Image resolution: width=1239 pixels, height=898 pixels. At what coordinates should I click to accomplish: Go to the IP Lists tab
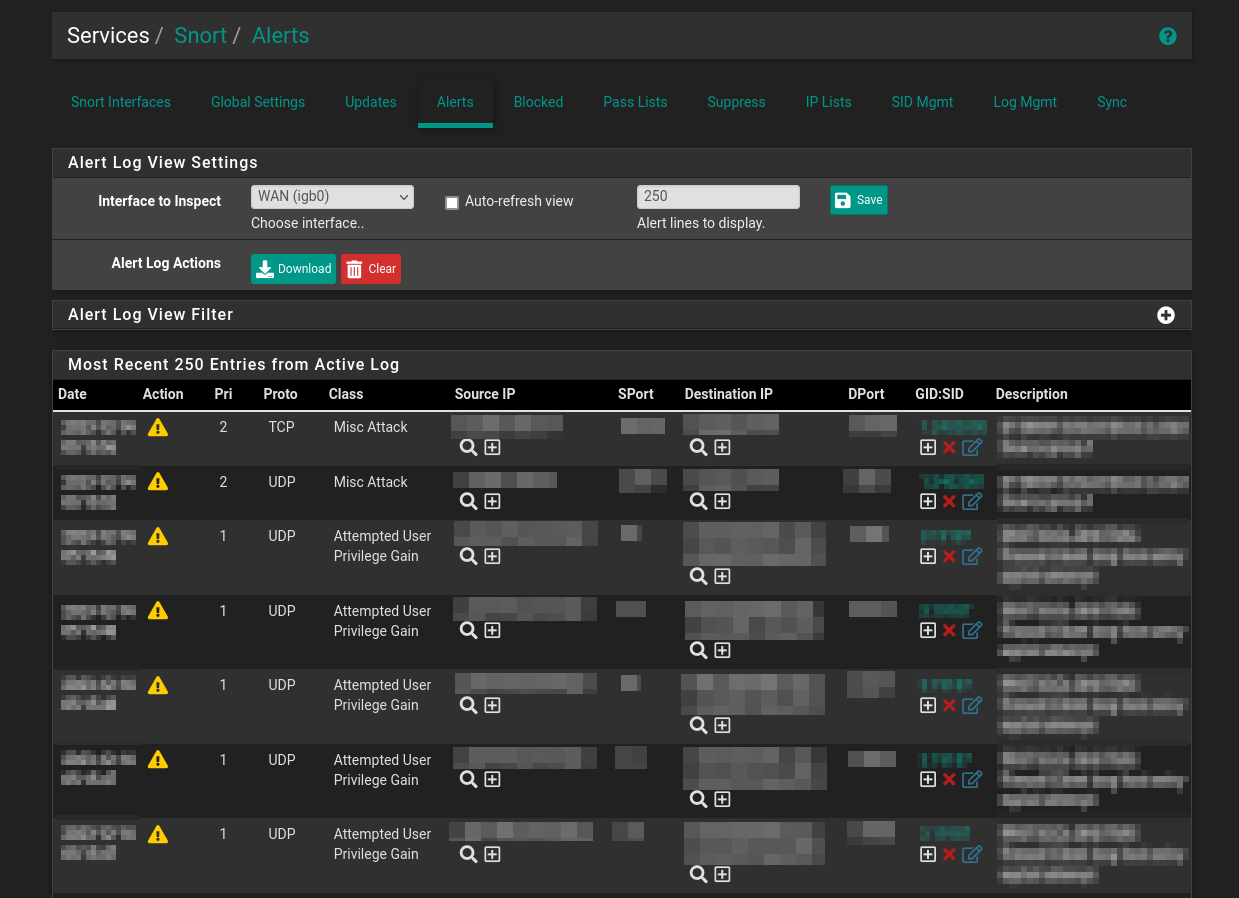[829, 102]
